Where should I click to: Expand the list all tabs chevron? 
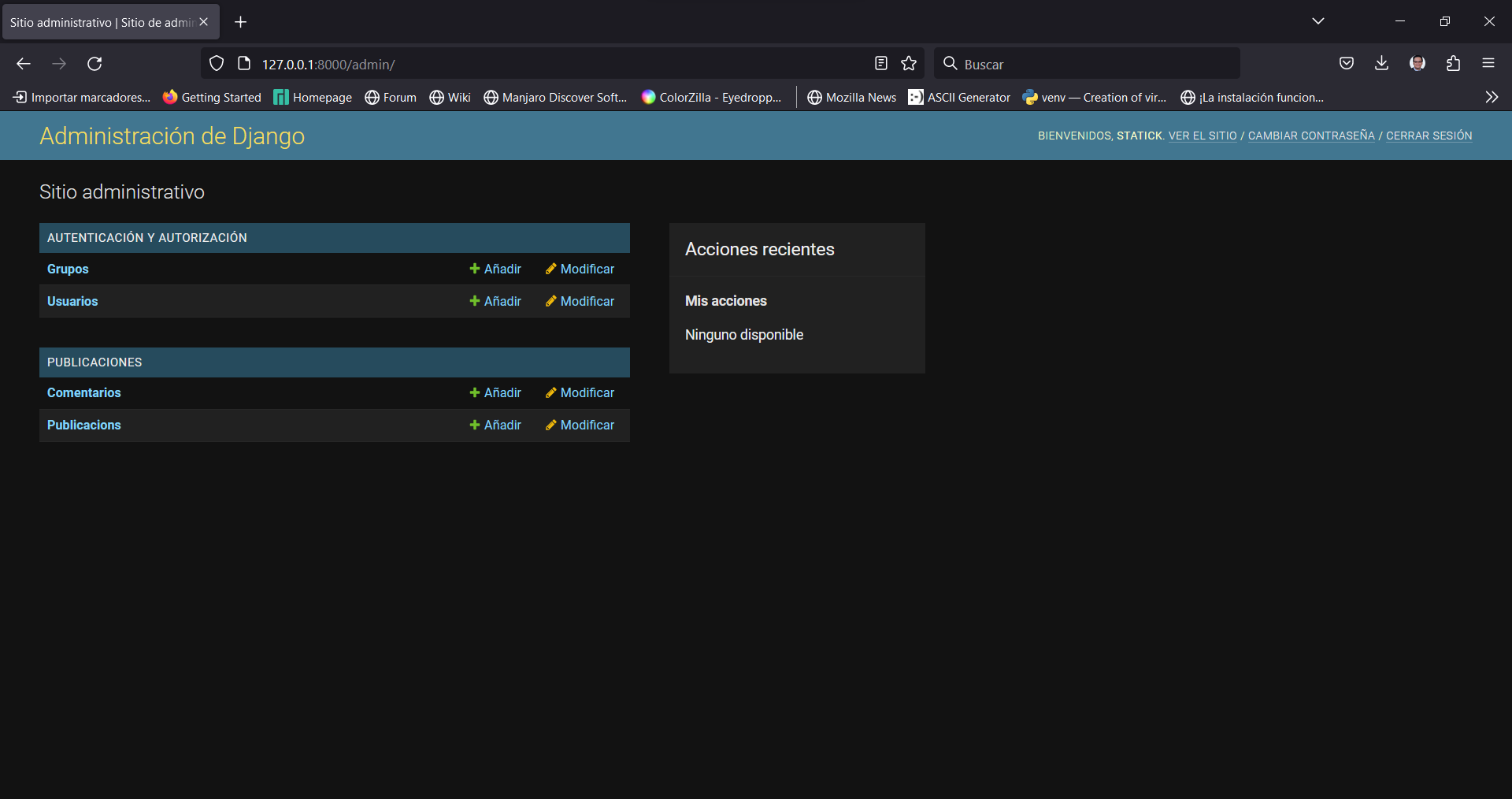[x=1318, y=21]
